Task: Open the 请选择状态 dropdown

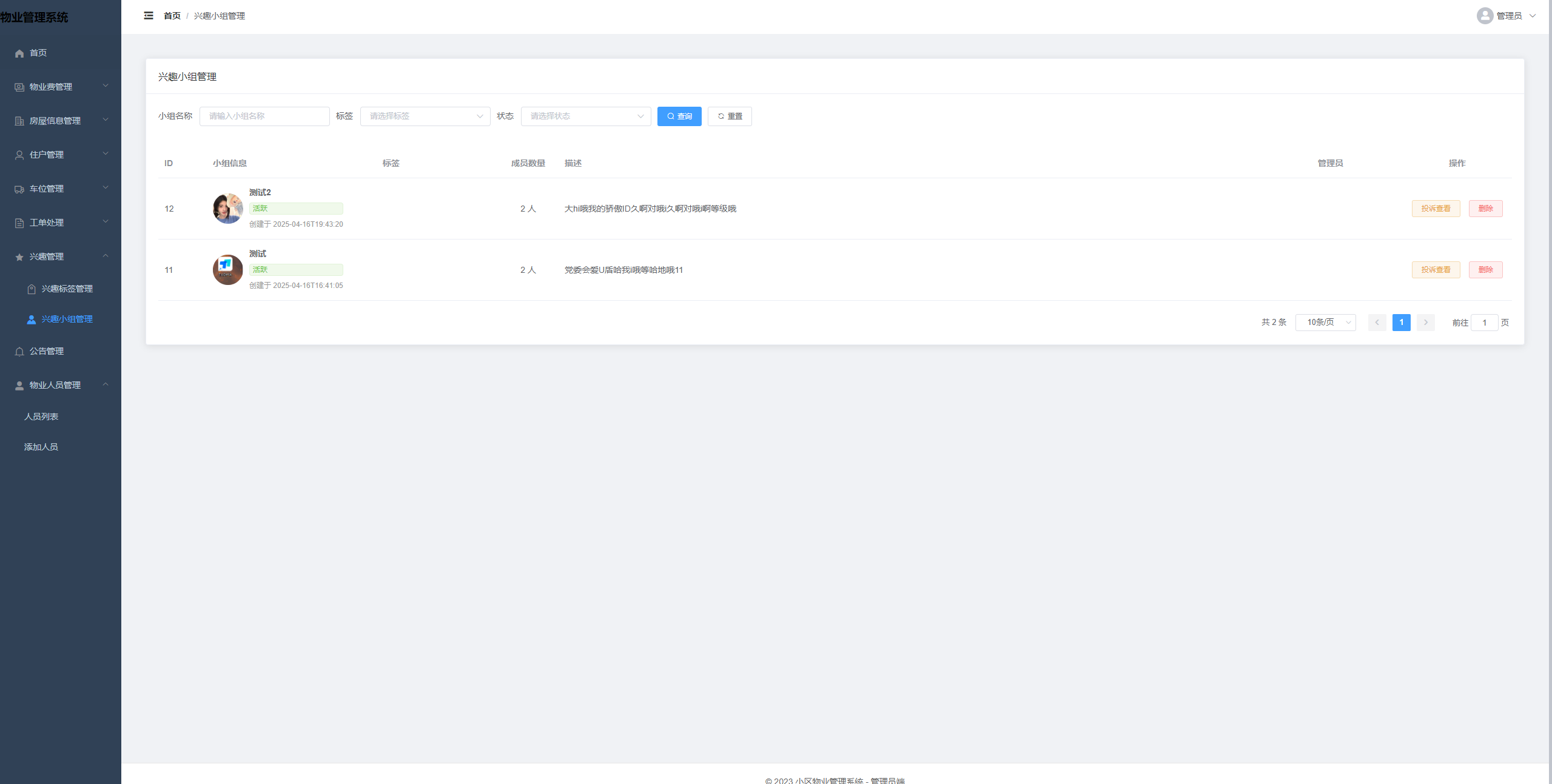Action: [585, 116]
